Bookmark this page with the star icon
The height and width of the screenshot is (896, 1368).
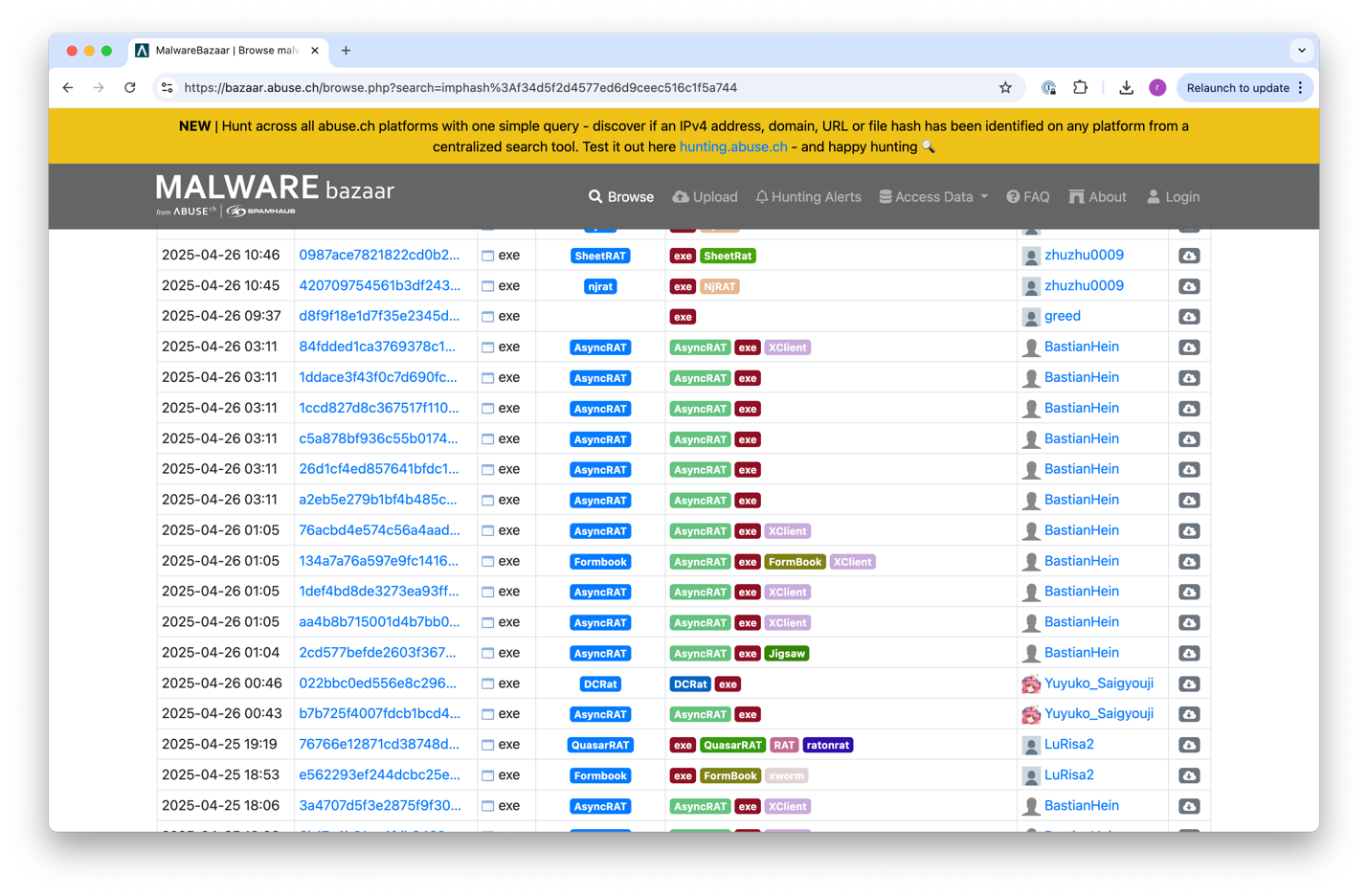pyautogui.click(x=1005, y=88)
